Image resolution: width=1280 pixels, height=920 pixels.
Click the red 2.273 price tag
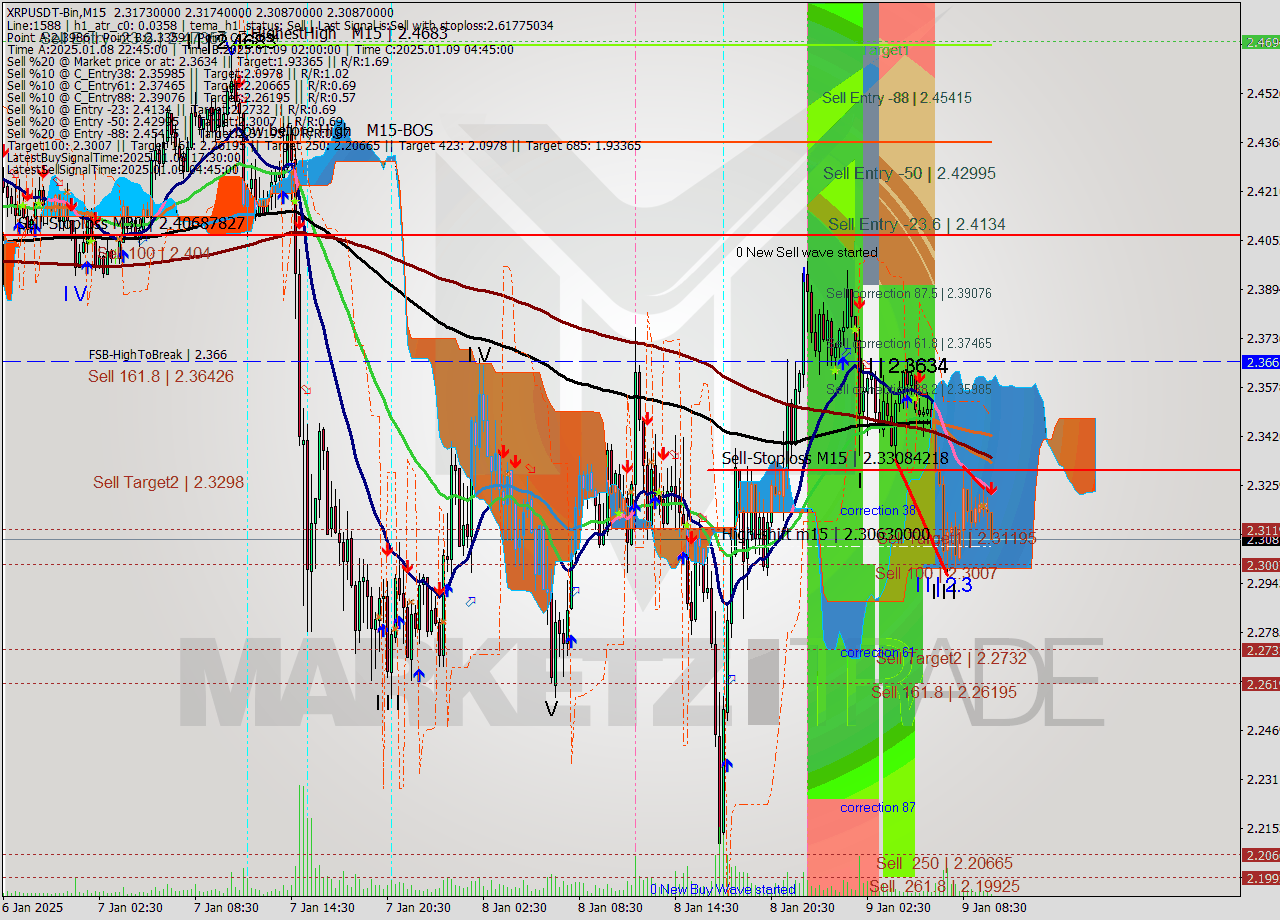(x=1260, y=650)
